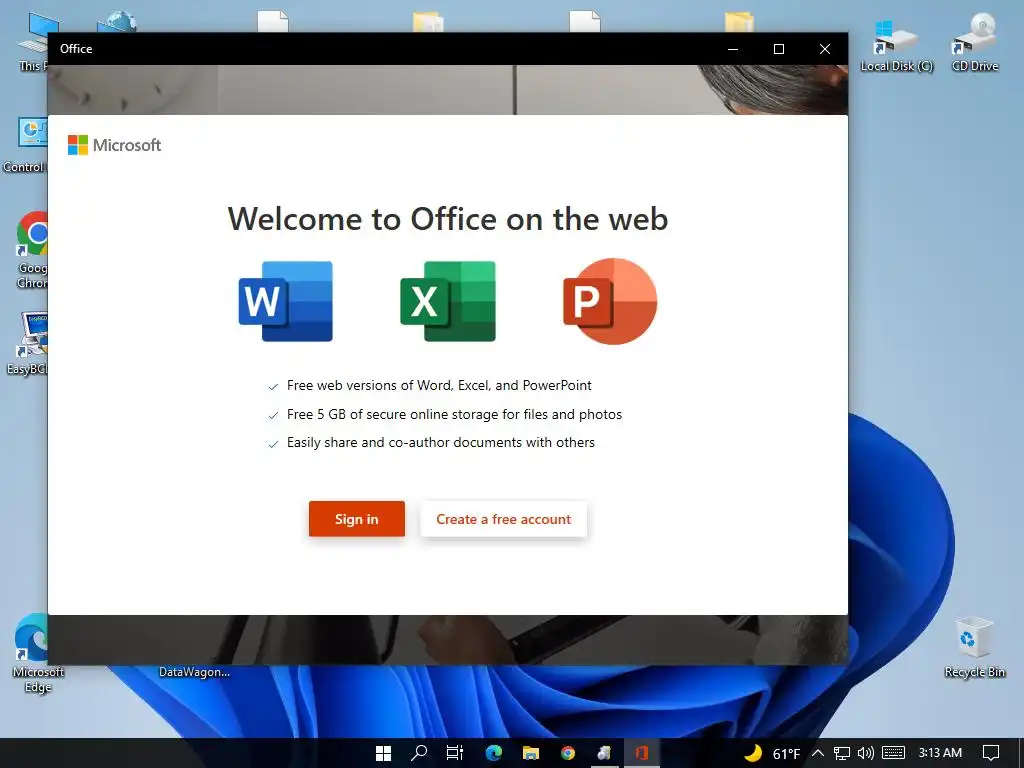Select the DataWagon desktop item label
Viewport: 1024px width, 768px height.
click(x=194, y=672)
